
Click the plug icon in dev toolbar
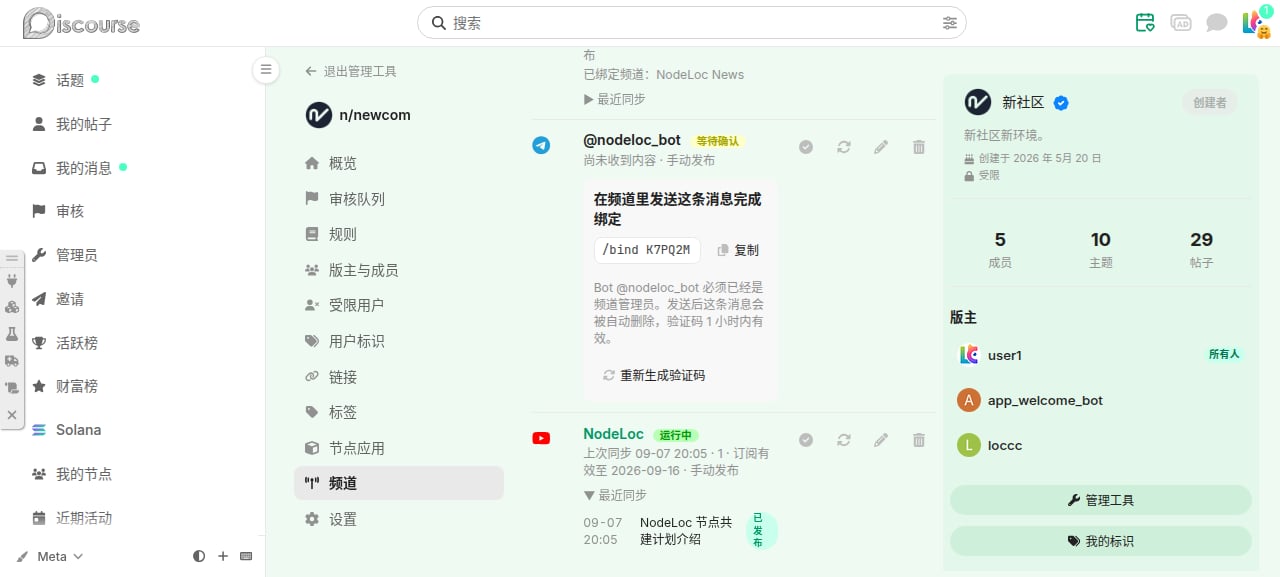(x=12, y=281)
